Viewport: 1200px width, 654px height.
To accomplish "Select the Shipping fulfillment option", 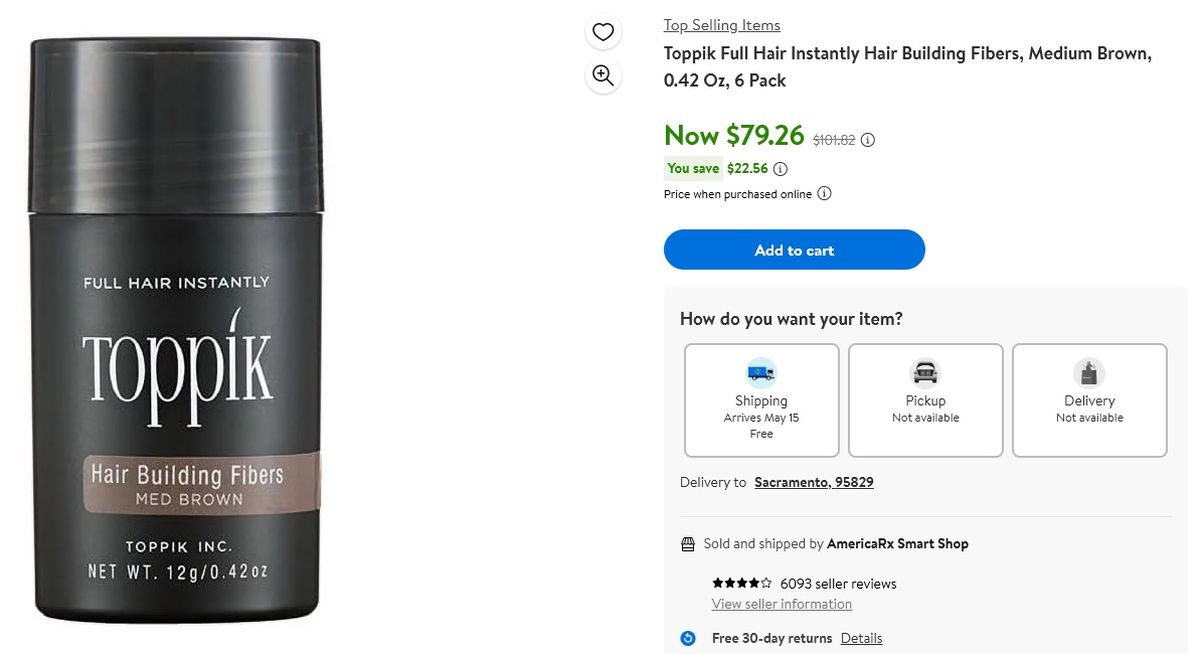I will [761, 400].
